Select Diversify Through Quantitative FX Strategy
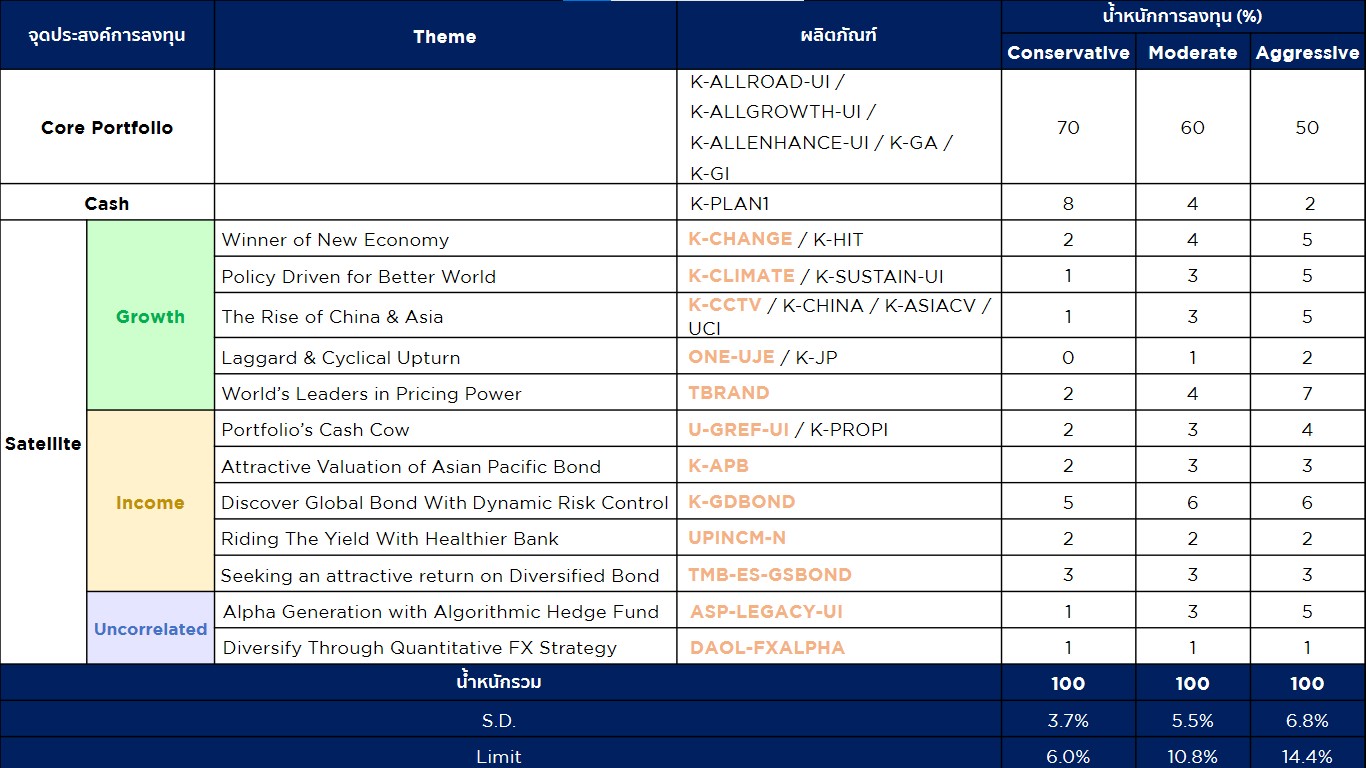Viewport: 1366px width, 768px height. pyautogui.click(x=420, y=648)
